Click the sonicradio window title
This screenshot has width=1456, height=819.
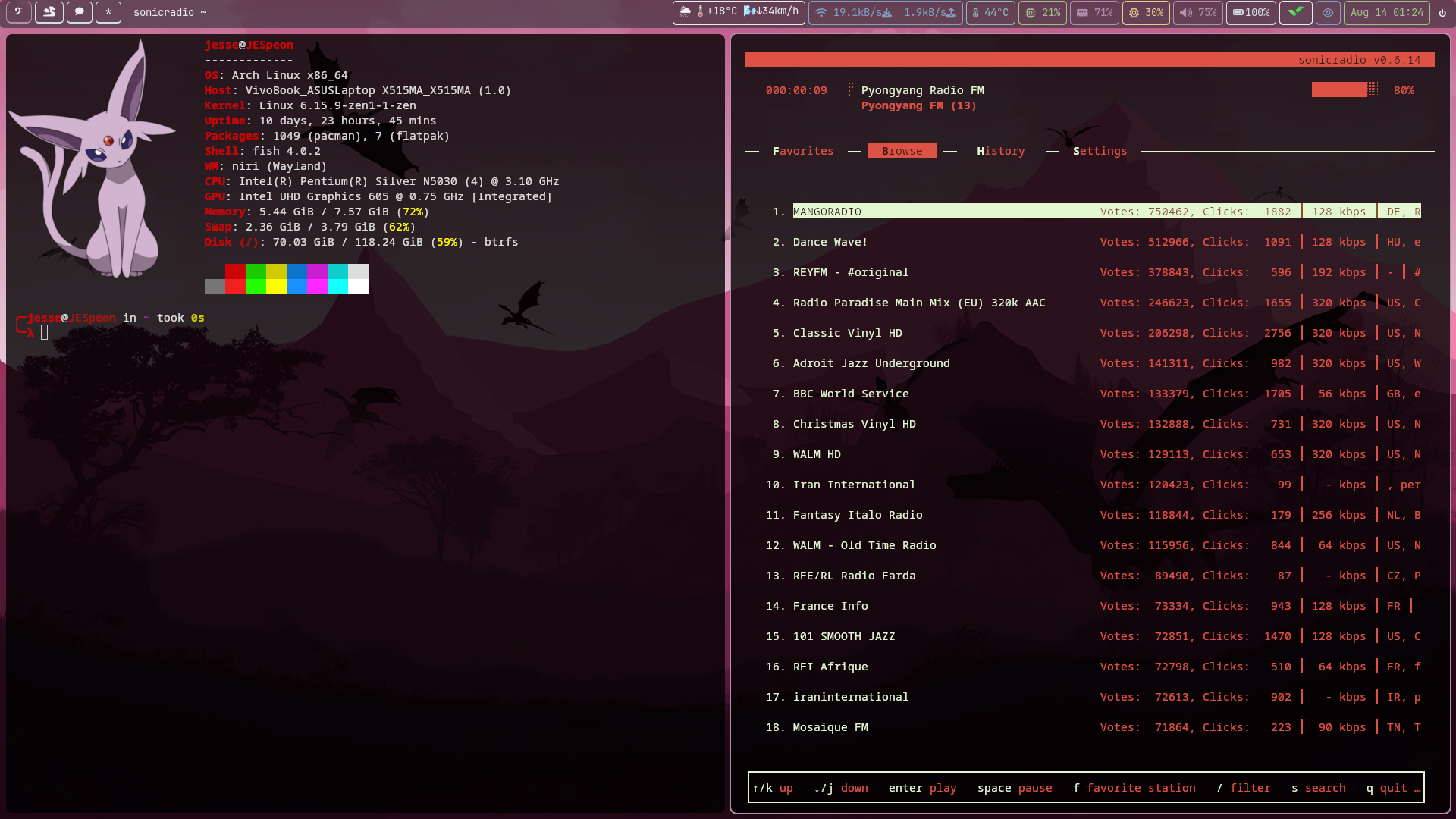click(170, 12)
